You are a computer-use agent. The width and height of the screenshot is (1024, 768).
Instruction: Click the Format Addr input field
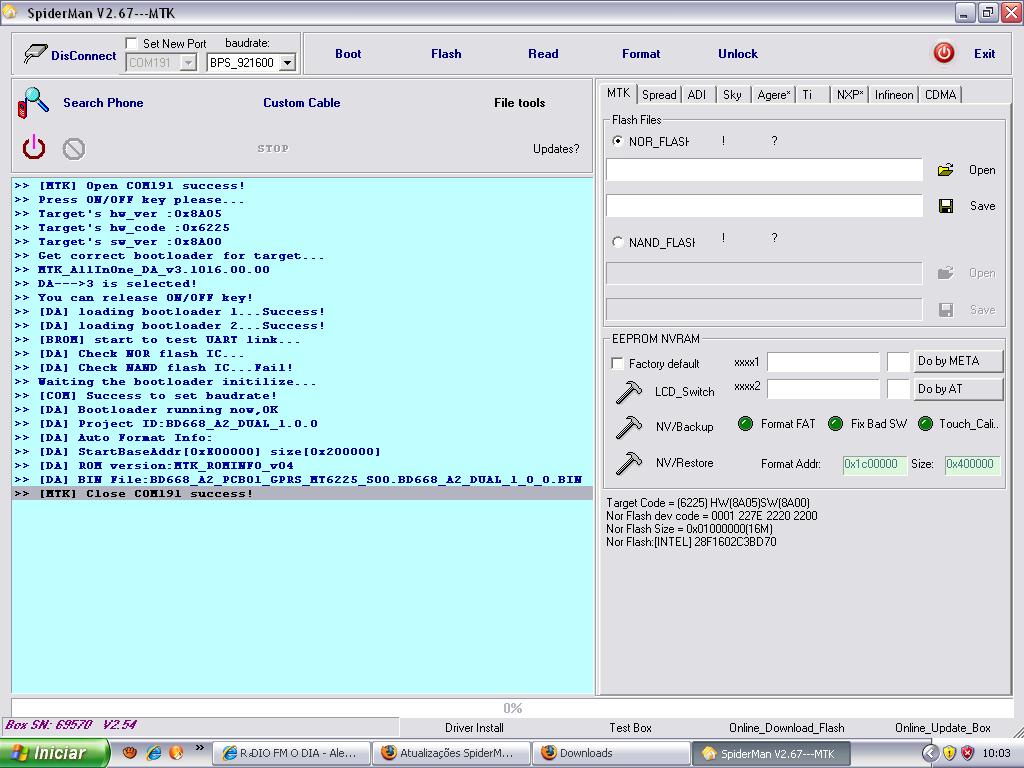click(x=874, y=464)
